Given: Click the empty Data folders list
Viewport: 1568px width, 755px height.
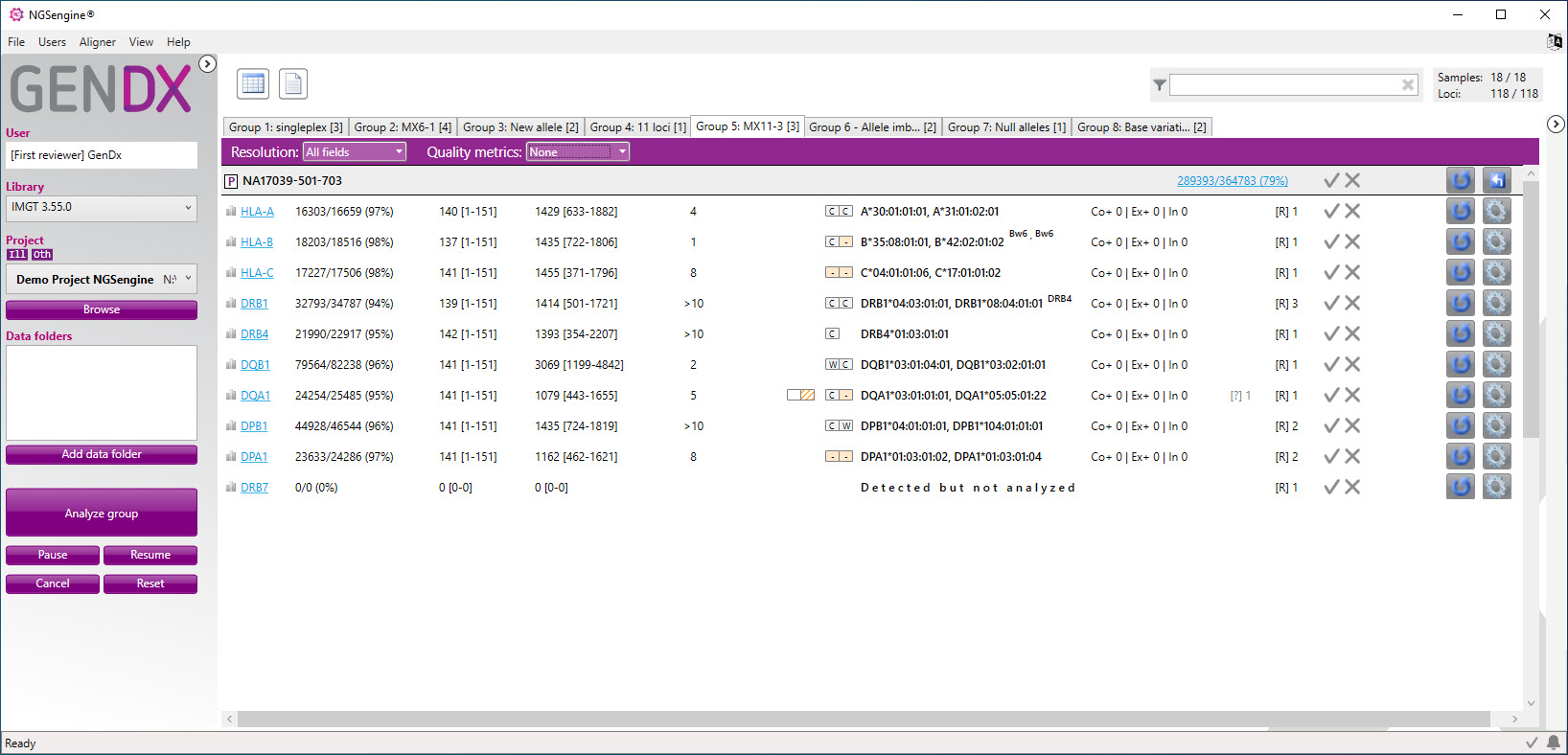Looking at the screenshot, I should 102,393.
